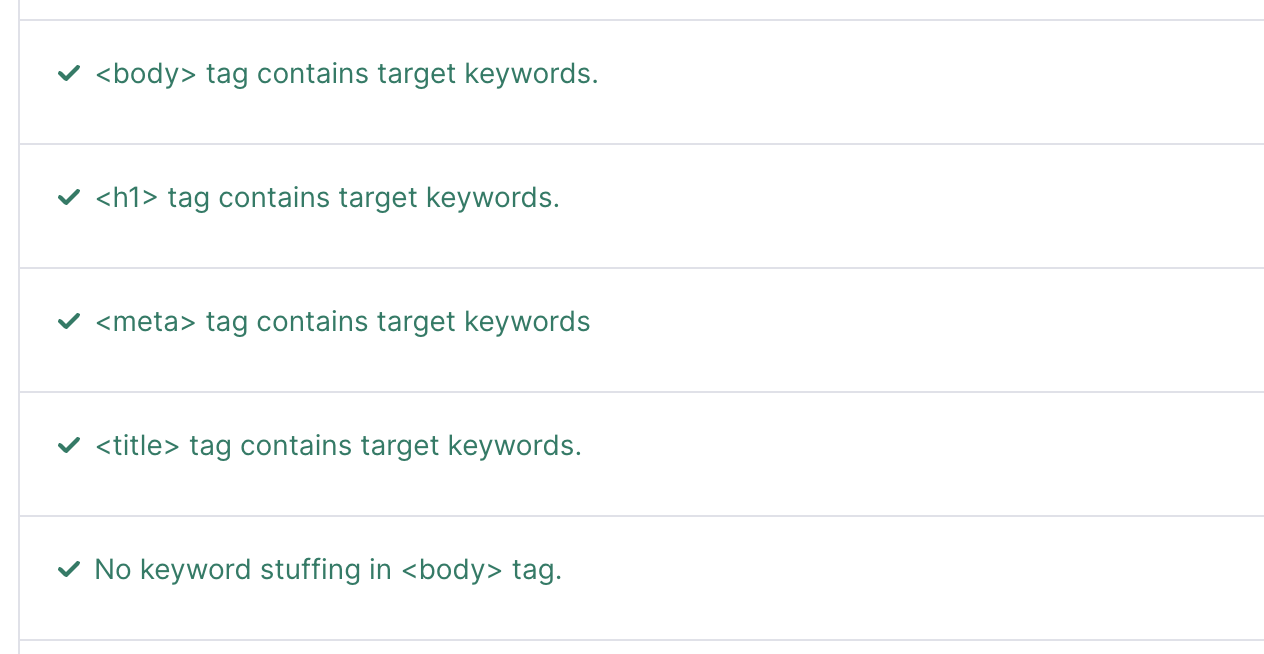Screen dimensions: 1264x654
Task: Click the checkmark beside the <title> tag item
Action: click(x=69, y=446)
